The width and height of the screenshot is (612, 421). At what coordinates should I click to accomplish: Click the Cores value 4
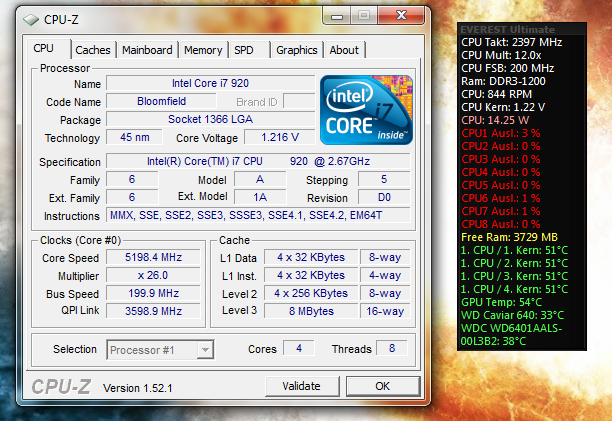click(299, 348)
